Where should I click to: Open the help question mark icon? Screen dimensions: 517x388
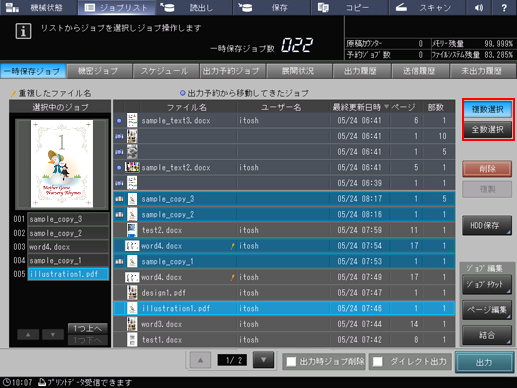504,8
